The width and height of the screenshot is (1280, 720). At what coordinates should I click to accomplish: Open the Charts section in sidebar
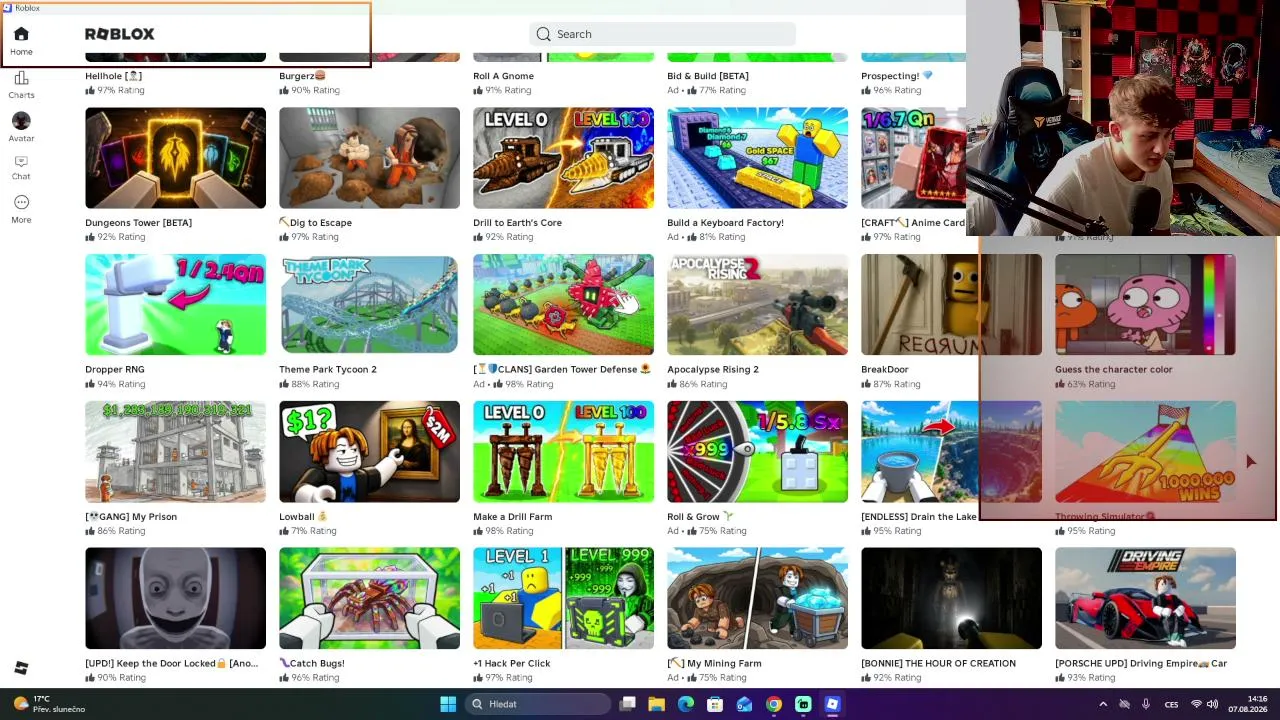tap(21, 78)
